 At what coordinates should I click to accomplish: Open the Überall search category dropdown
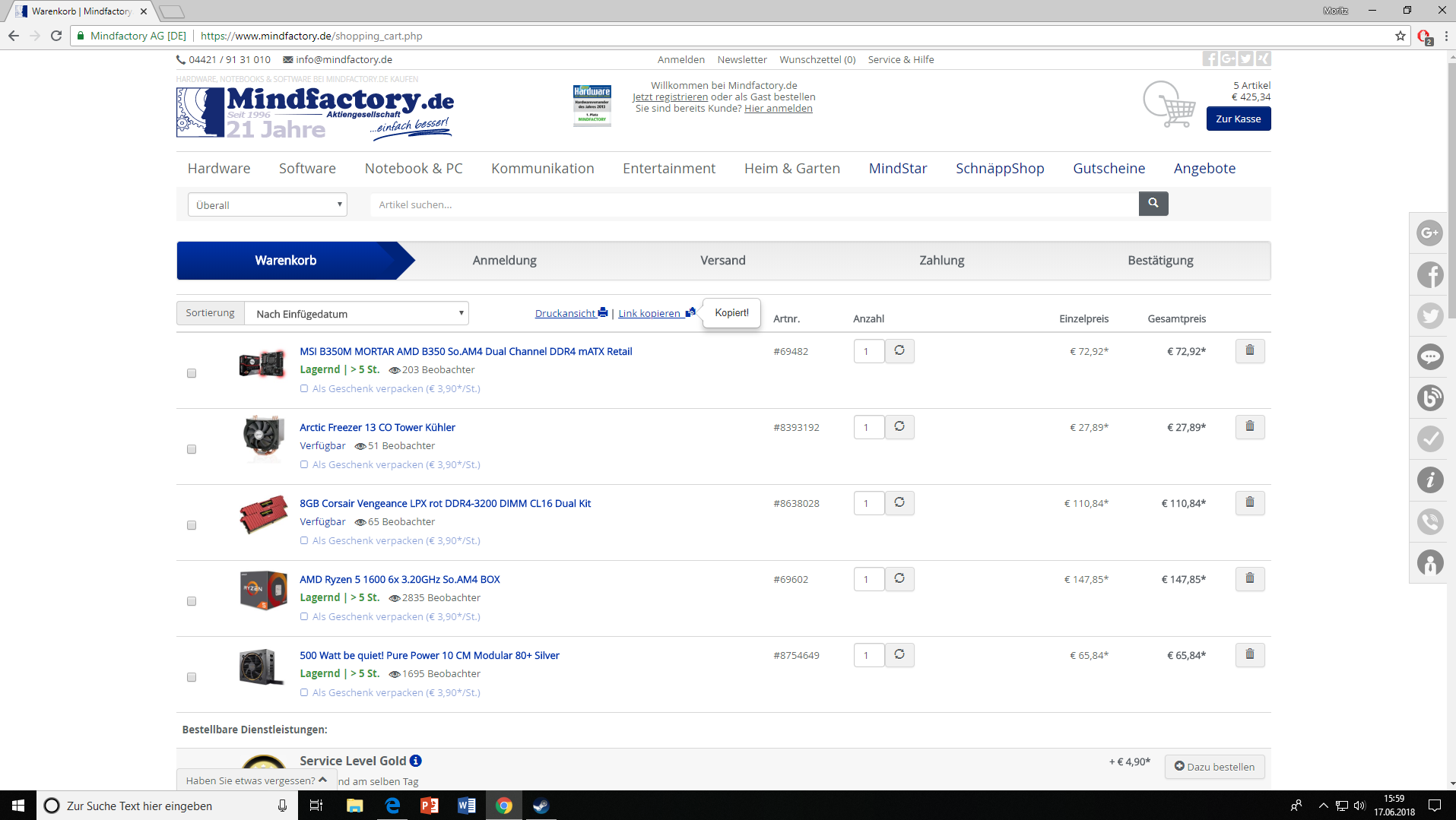point(268,204)
